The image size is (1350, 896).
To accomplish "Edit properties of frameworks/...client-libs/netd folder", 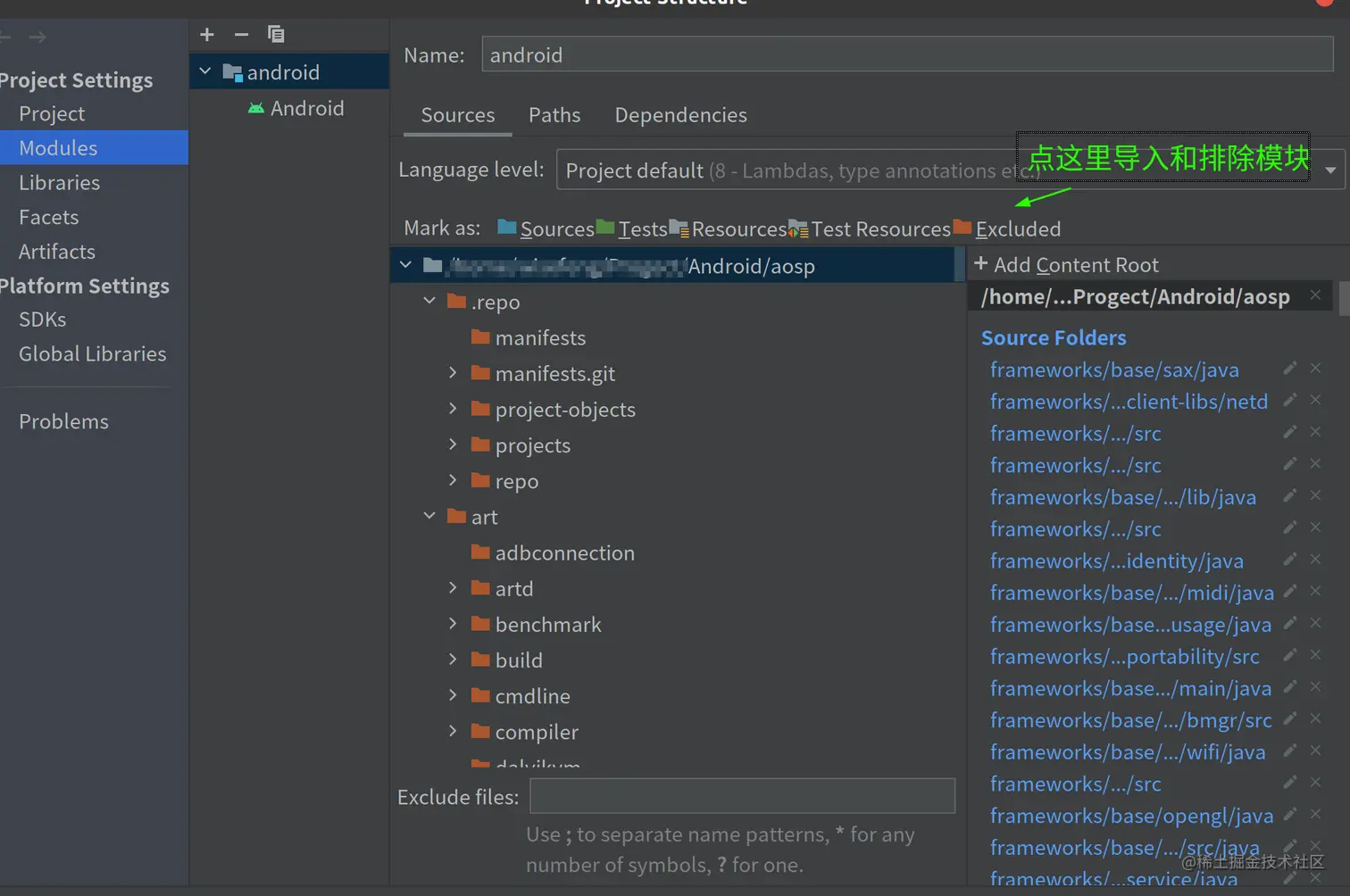I will [1289, 400].
